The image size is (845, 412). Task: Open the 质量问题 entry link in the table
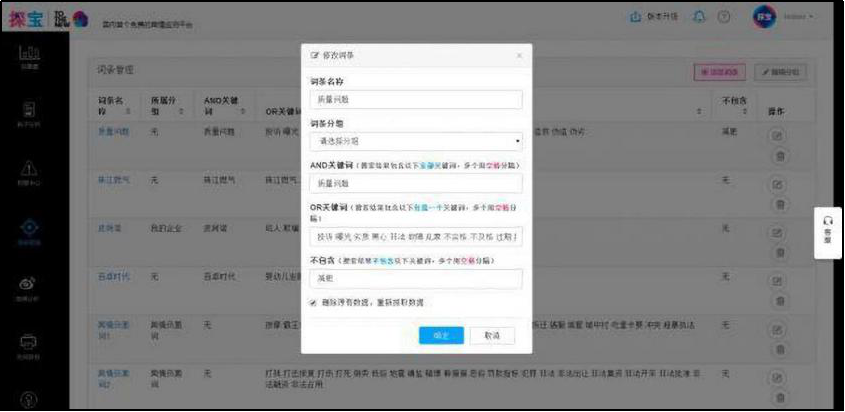coord(114,131)
